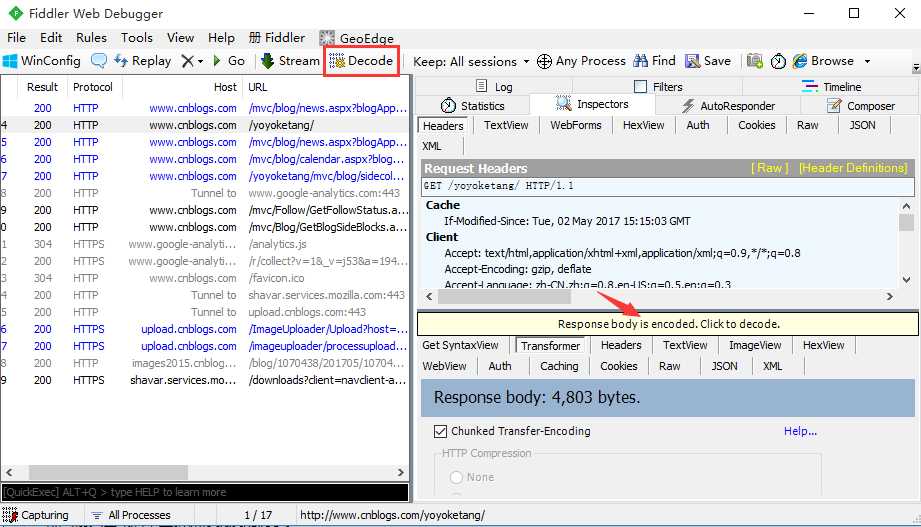The width and height of the screenshot is (921, 527).
Task: Open the View menu
Action: pyautogui.click(x=180, y=38)
